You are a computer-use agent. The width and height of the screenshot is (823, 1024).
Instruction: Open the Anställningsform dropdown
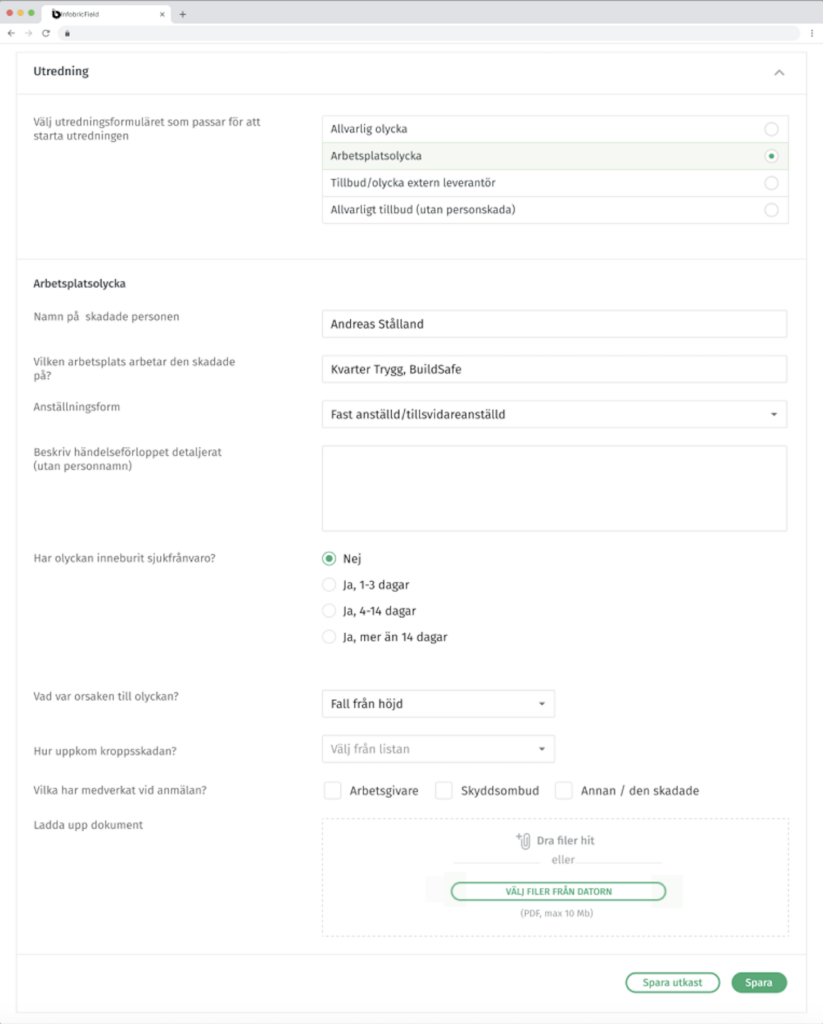click(554, 414)
